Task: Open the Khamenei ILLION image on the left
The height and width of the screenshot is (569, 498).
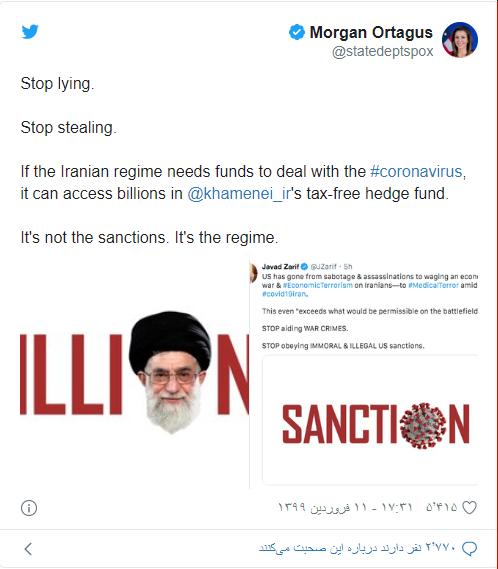Action: click(134, 373)
